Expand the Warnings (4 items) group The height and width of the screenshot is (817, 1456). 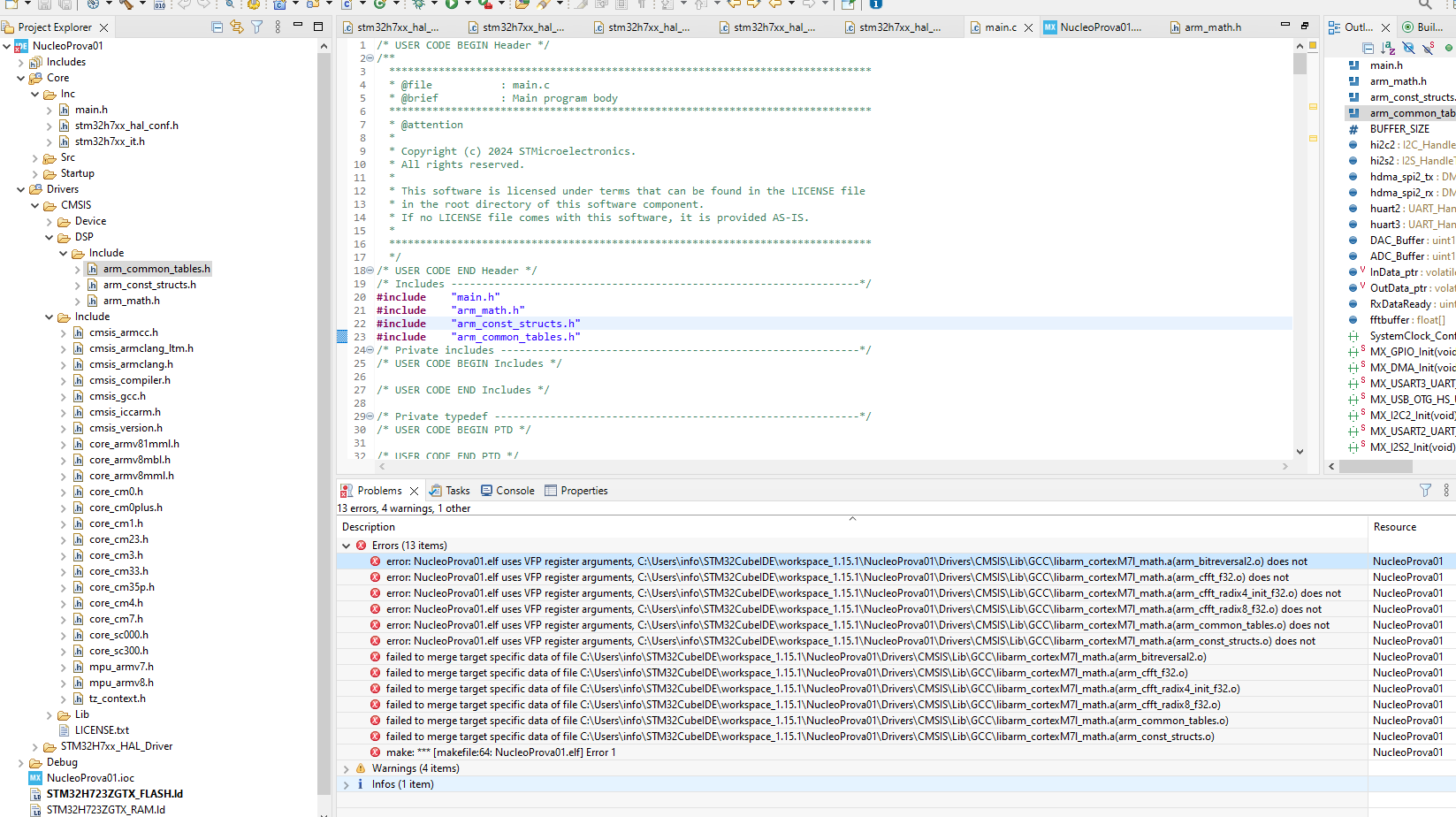pyautogui.click(x=347, y=767)
